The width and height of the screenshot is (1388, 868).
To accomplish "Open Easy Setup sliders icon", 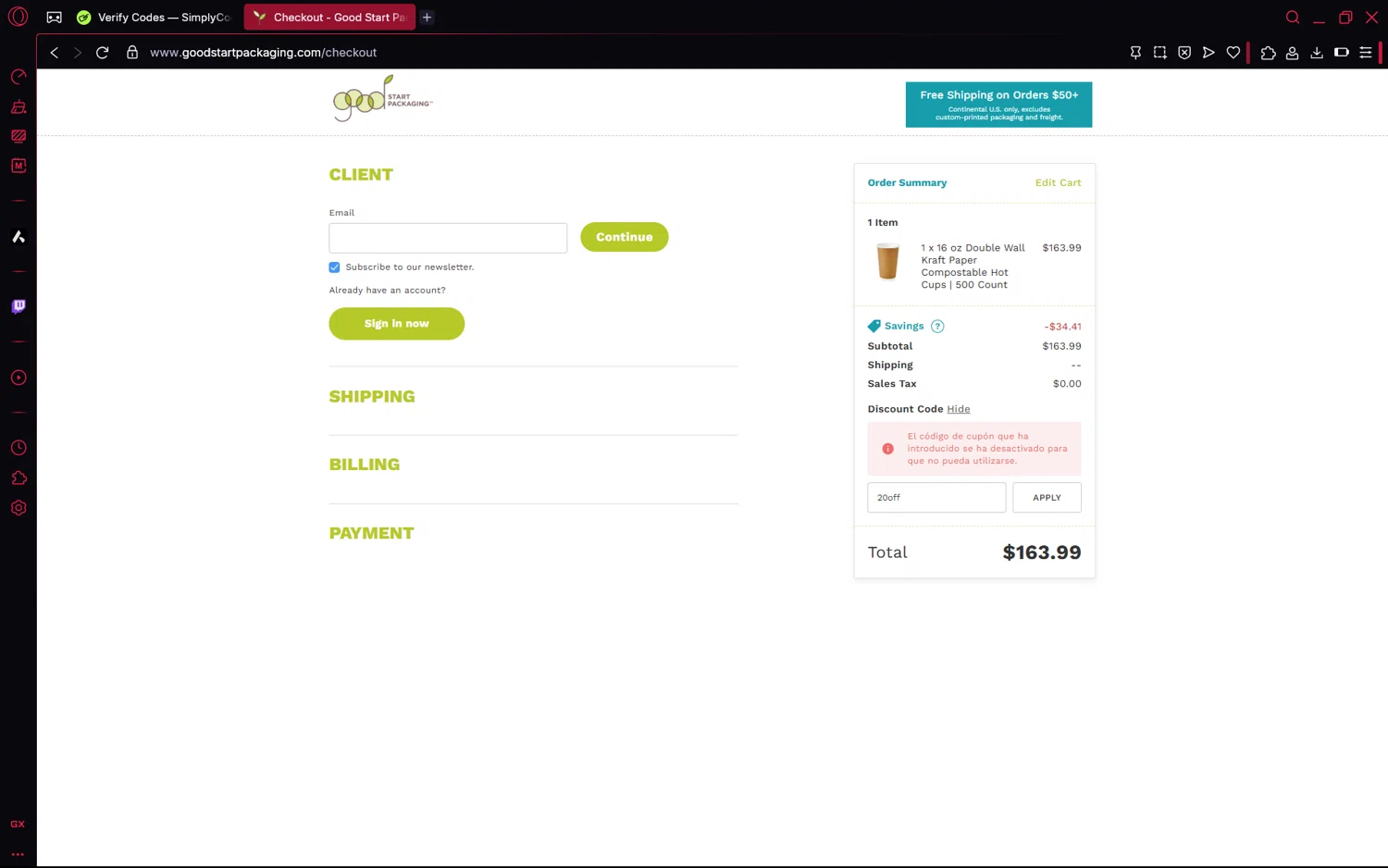I will click(1366, 53).
